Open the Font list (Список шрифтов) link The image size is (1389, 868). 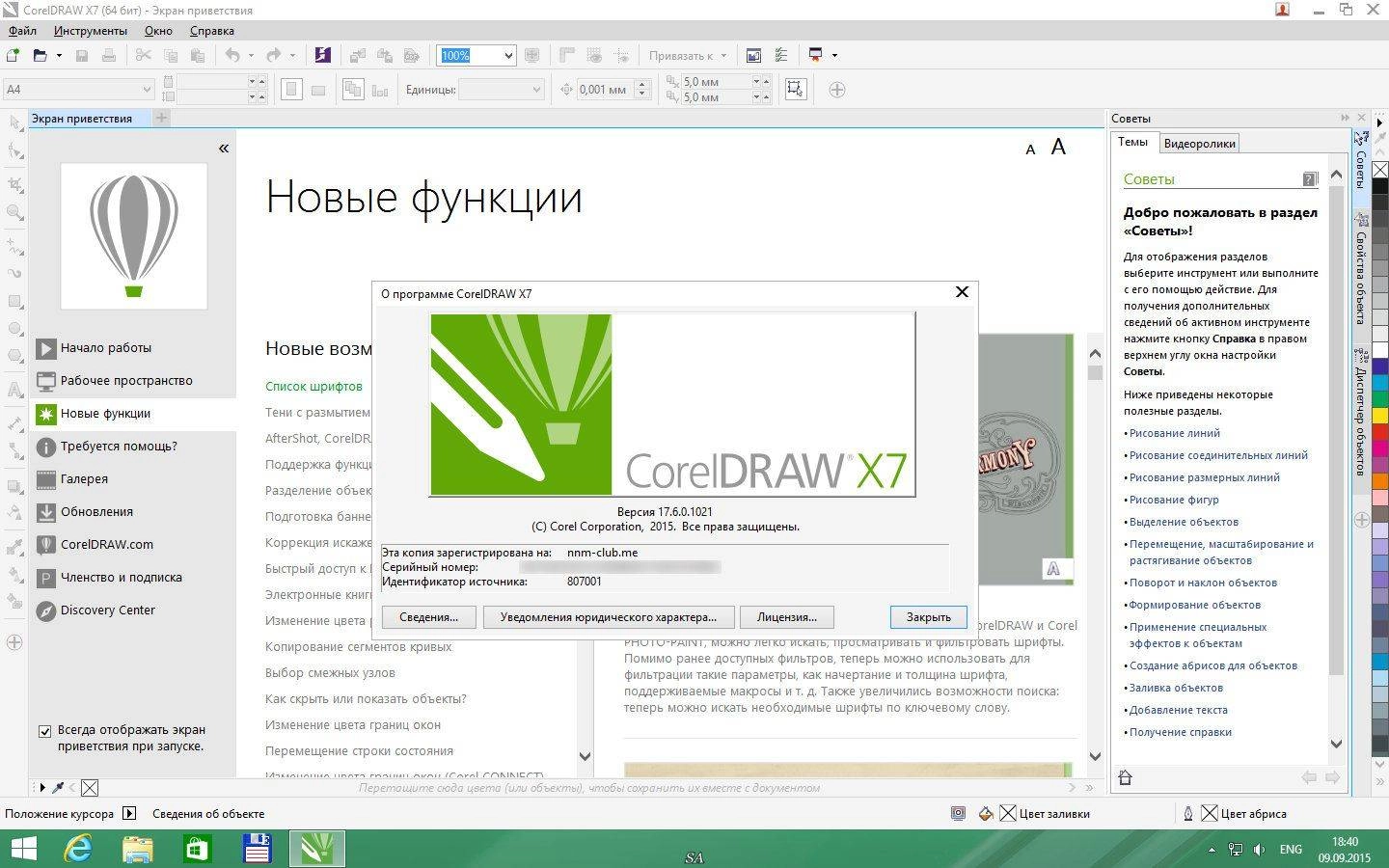[313, 387]
